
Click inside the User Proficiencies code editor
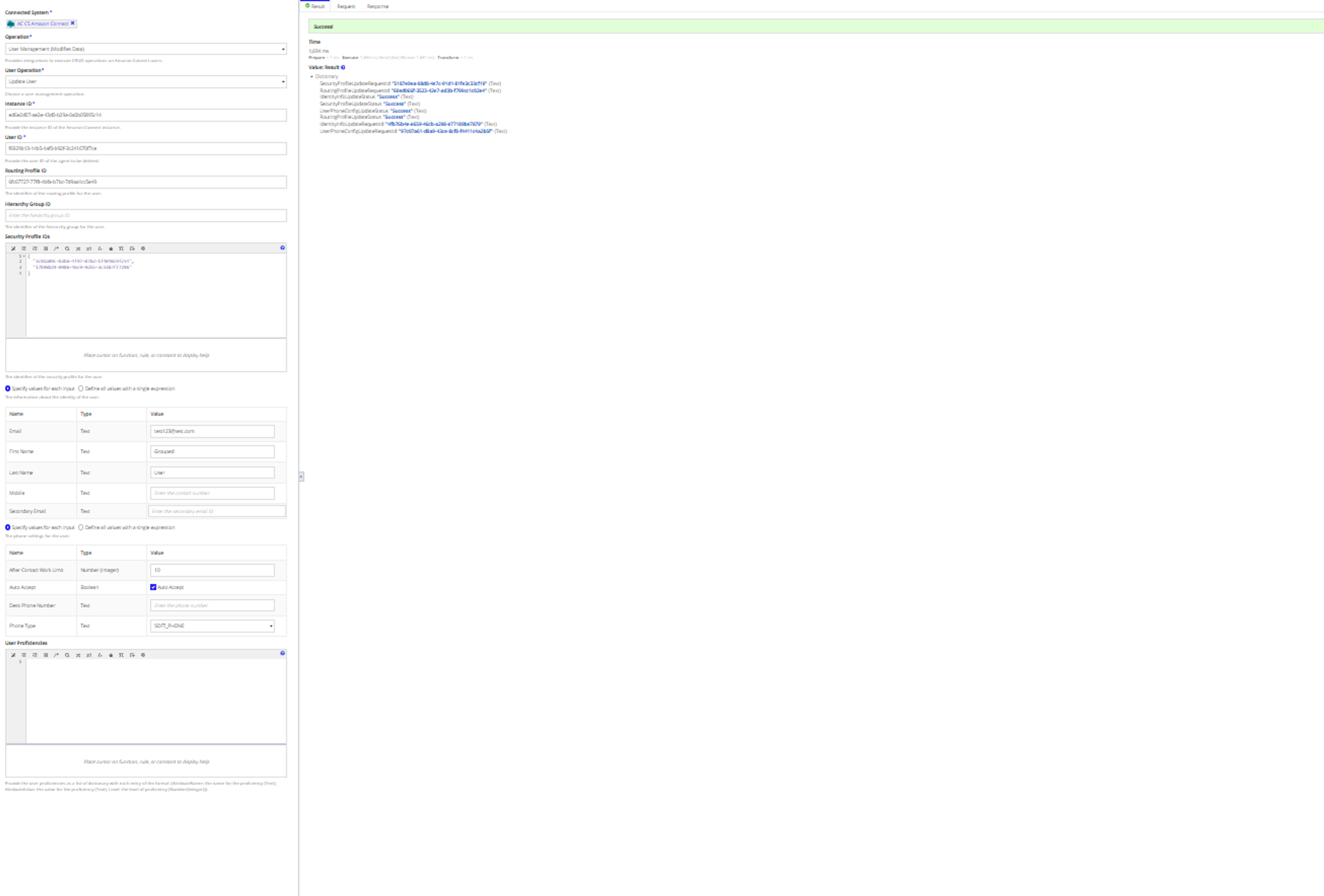pos(156,701)
